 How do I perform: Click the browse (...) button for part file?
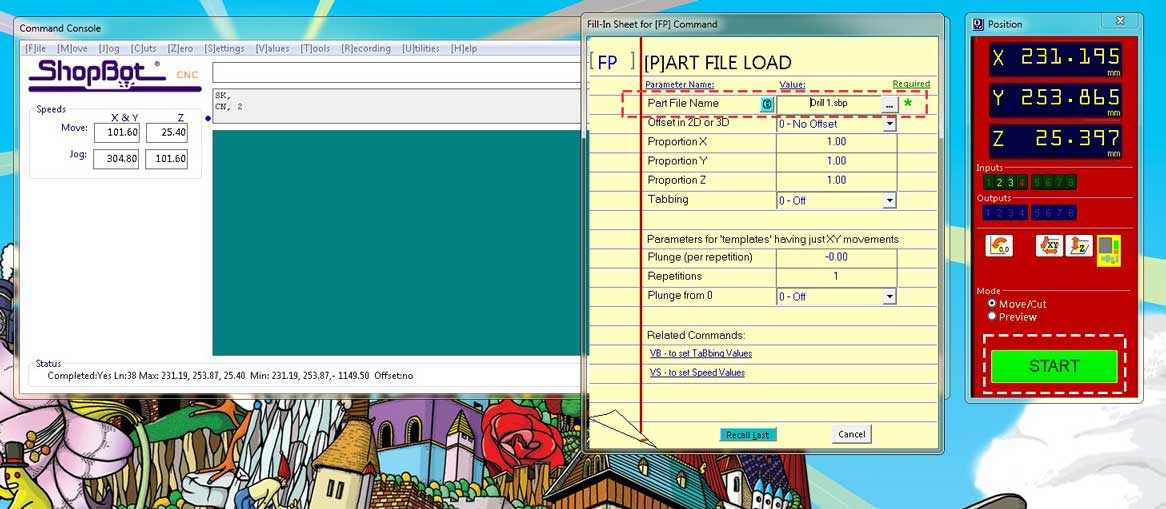pos(889,105)
